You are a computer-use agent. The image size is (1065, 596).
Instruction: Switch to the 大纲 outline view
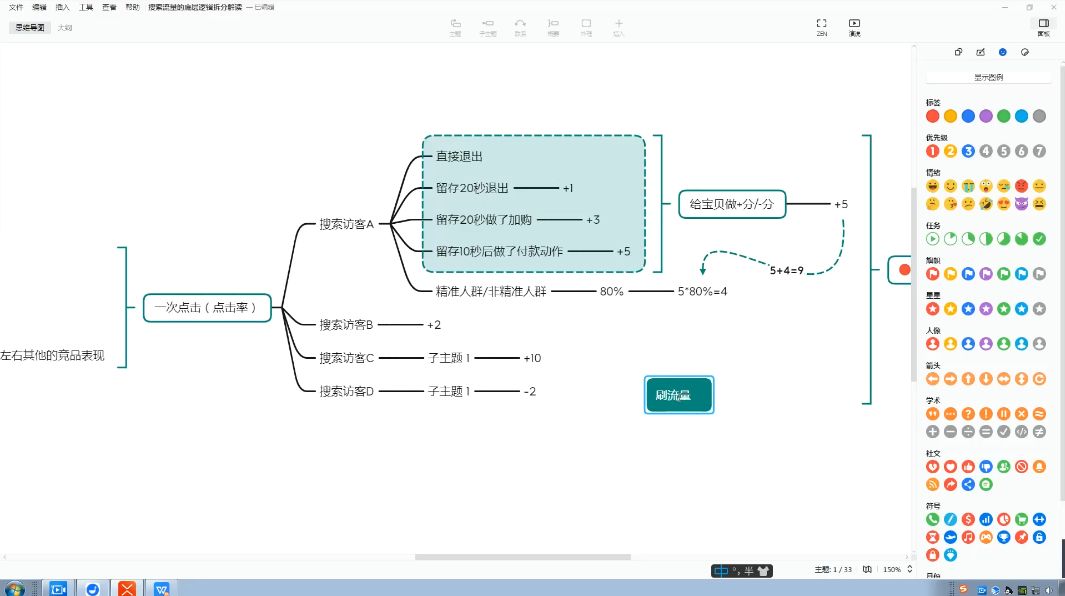point(65,28)
